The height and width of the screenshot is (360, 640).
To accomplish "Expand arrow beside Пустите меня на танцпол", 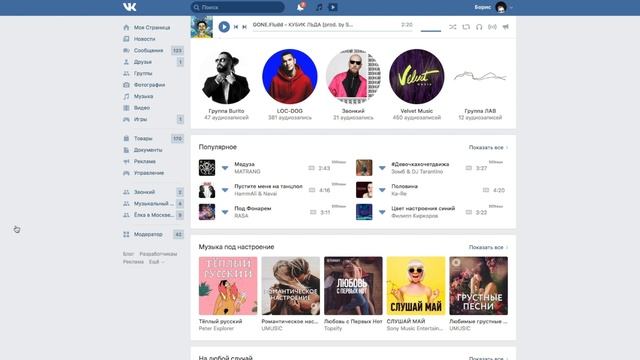I will (x=225, y=190).
